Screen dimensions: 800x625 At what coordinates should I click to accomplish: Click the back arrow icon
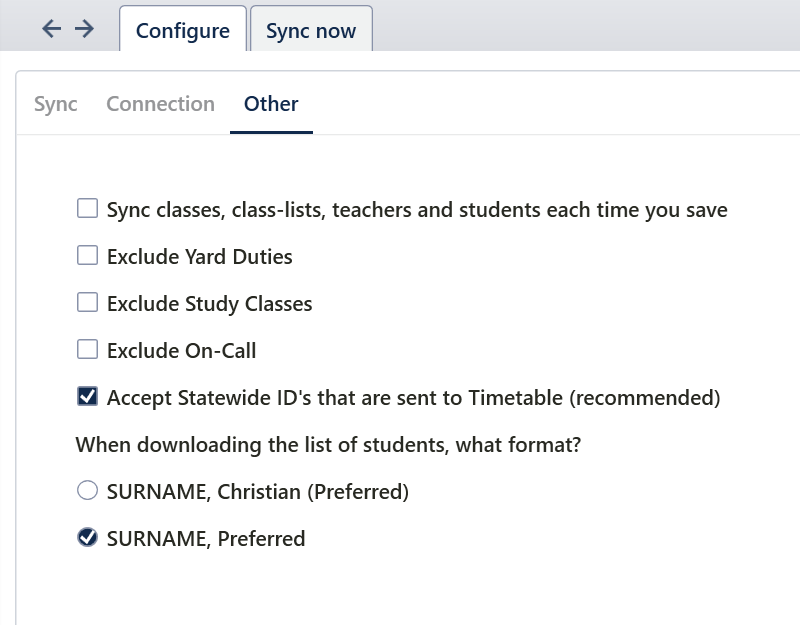(52, 29)
